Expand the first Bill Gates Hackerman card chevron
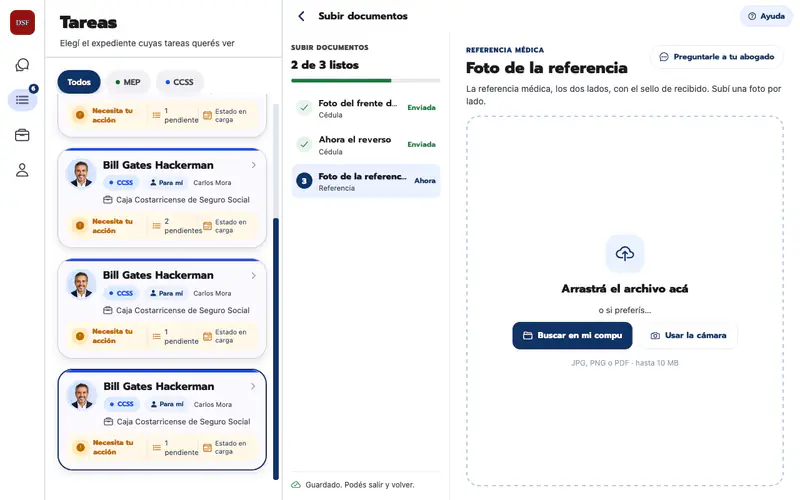800x500 pixels. pyautogui.click(x=254, y=165)
